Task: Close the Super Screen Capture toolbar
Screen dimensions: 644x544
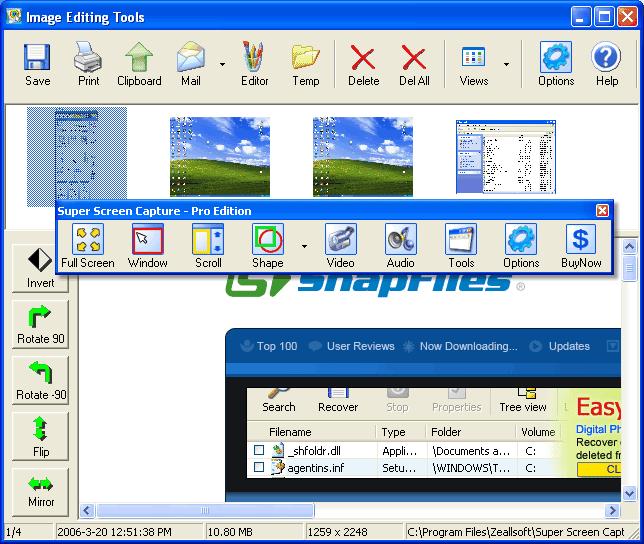Action: 602,211
